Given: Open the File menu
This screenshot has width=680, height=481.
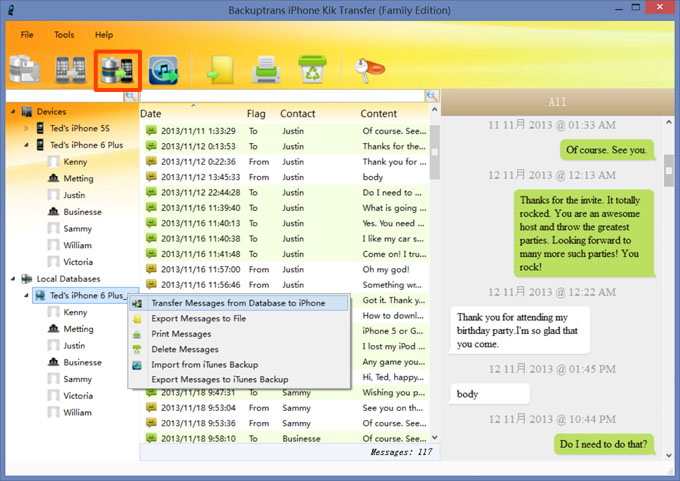Looking at the screenshot, I should click(27, 35).
